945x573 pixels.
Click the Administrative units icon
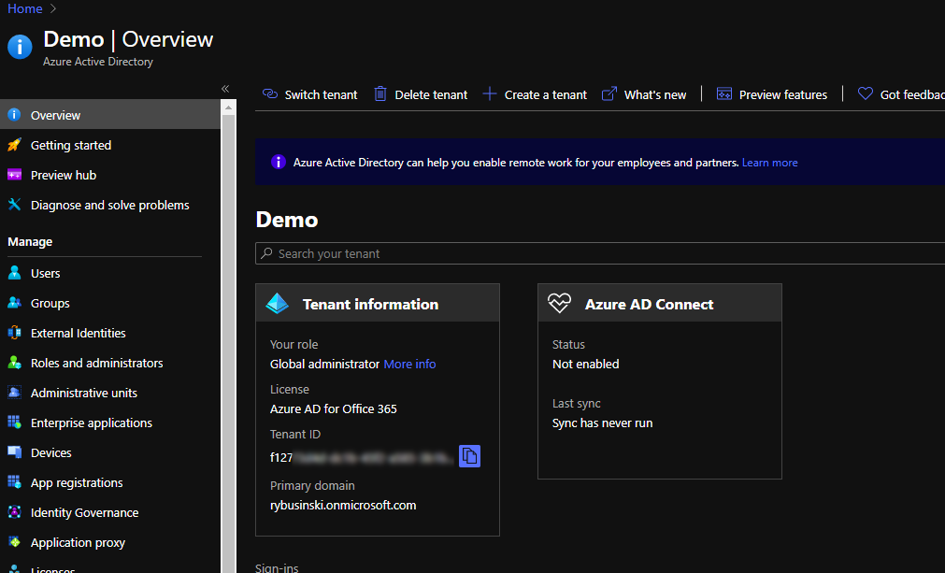coord(14,392)
